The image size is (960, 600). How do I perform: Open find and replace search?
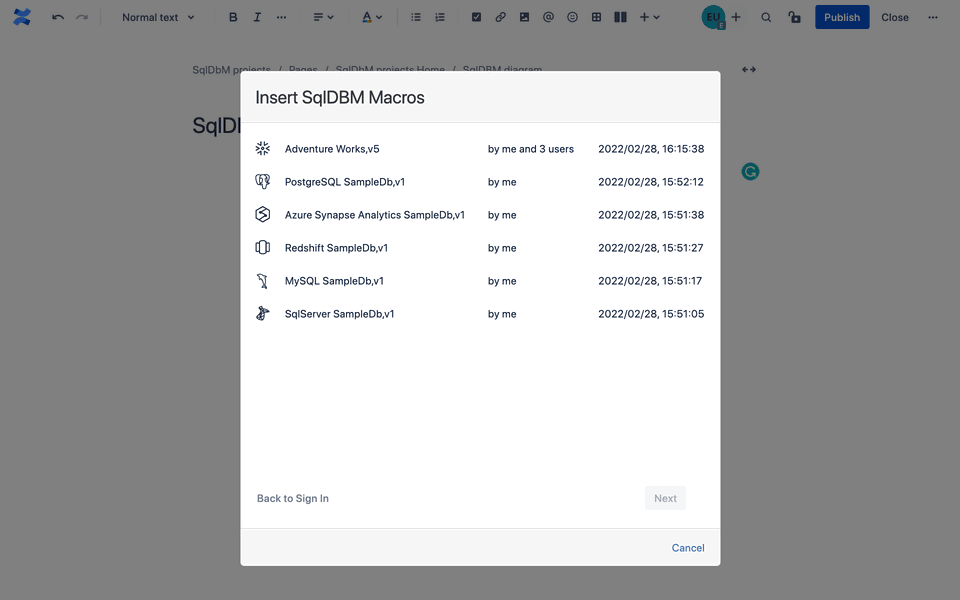pos(766,17)
